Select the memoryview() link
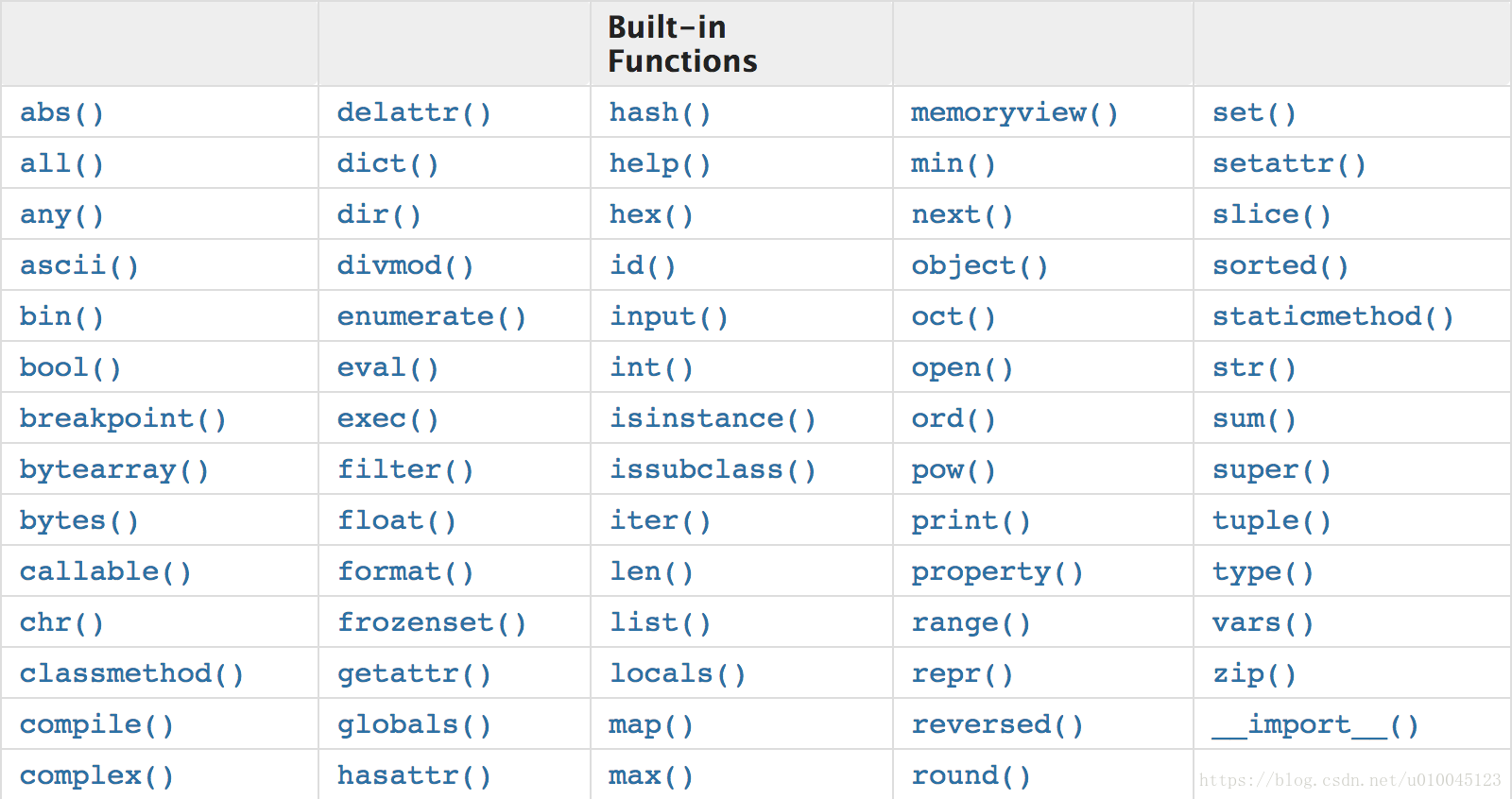 tap(1014, 113)
